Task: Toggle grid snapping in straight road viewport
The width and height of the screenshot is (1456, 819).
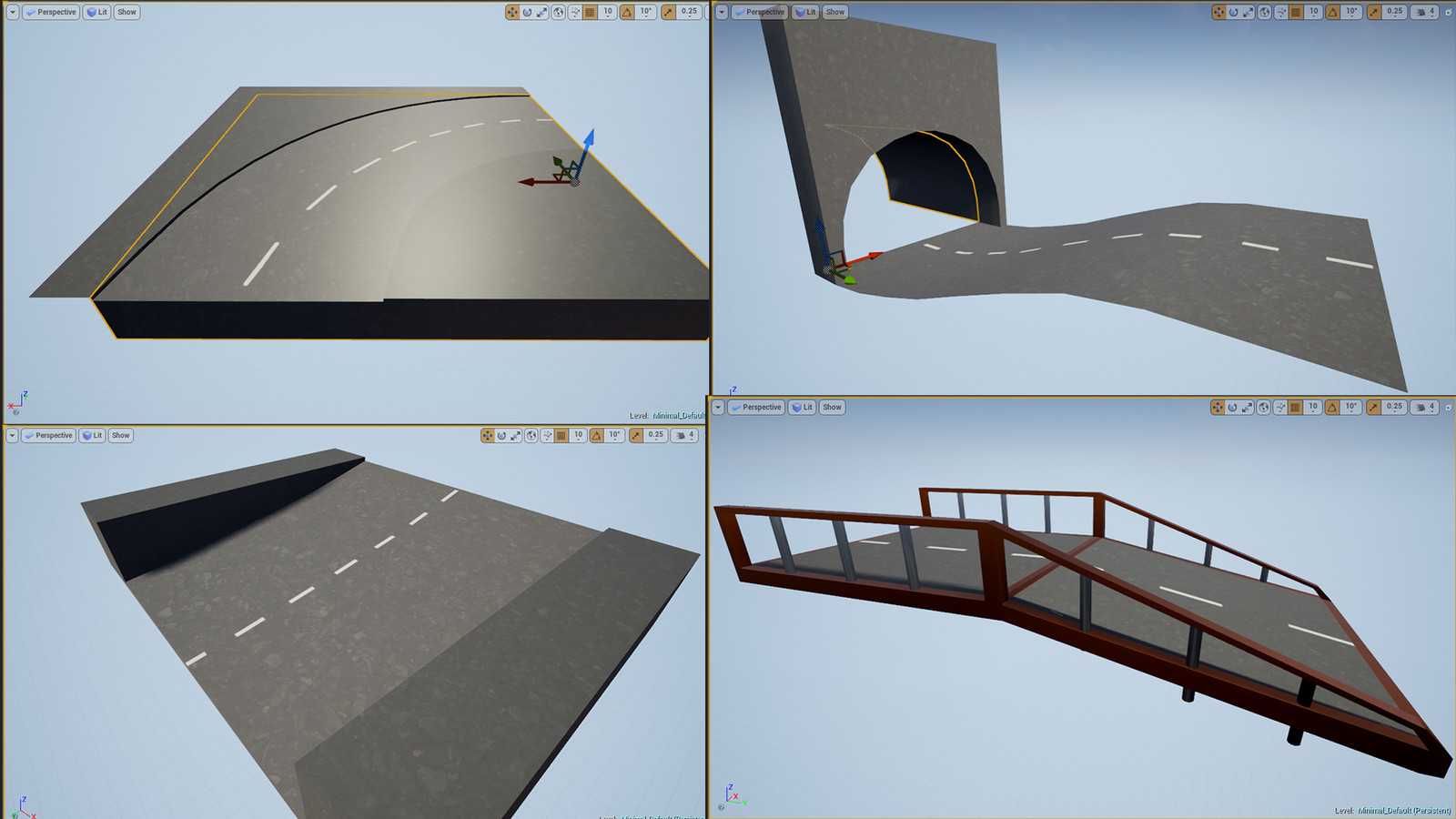Action: pyautogui.click(x=562, y=435)
